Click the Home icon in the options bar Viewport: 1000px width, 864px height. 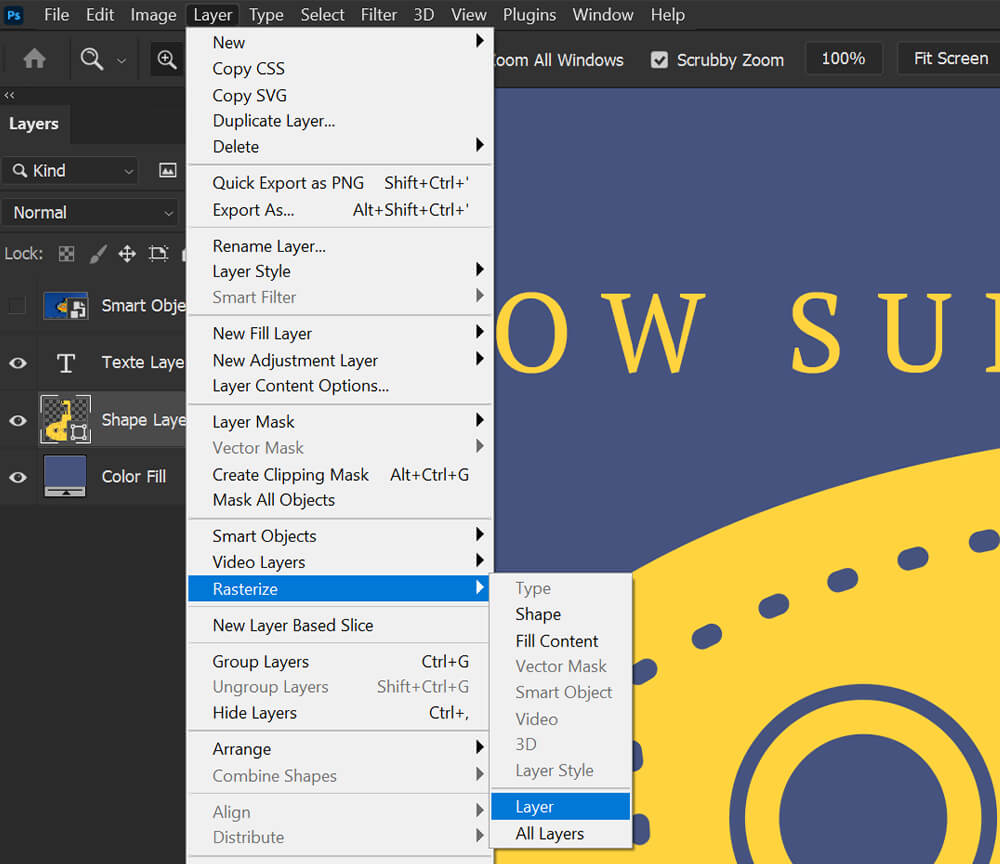pos(34,59)
